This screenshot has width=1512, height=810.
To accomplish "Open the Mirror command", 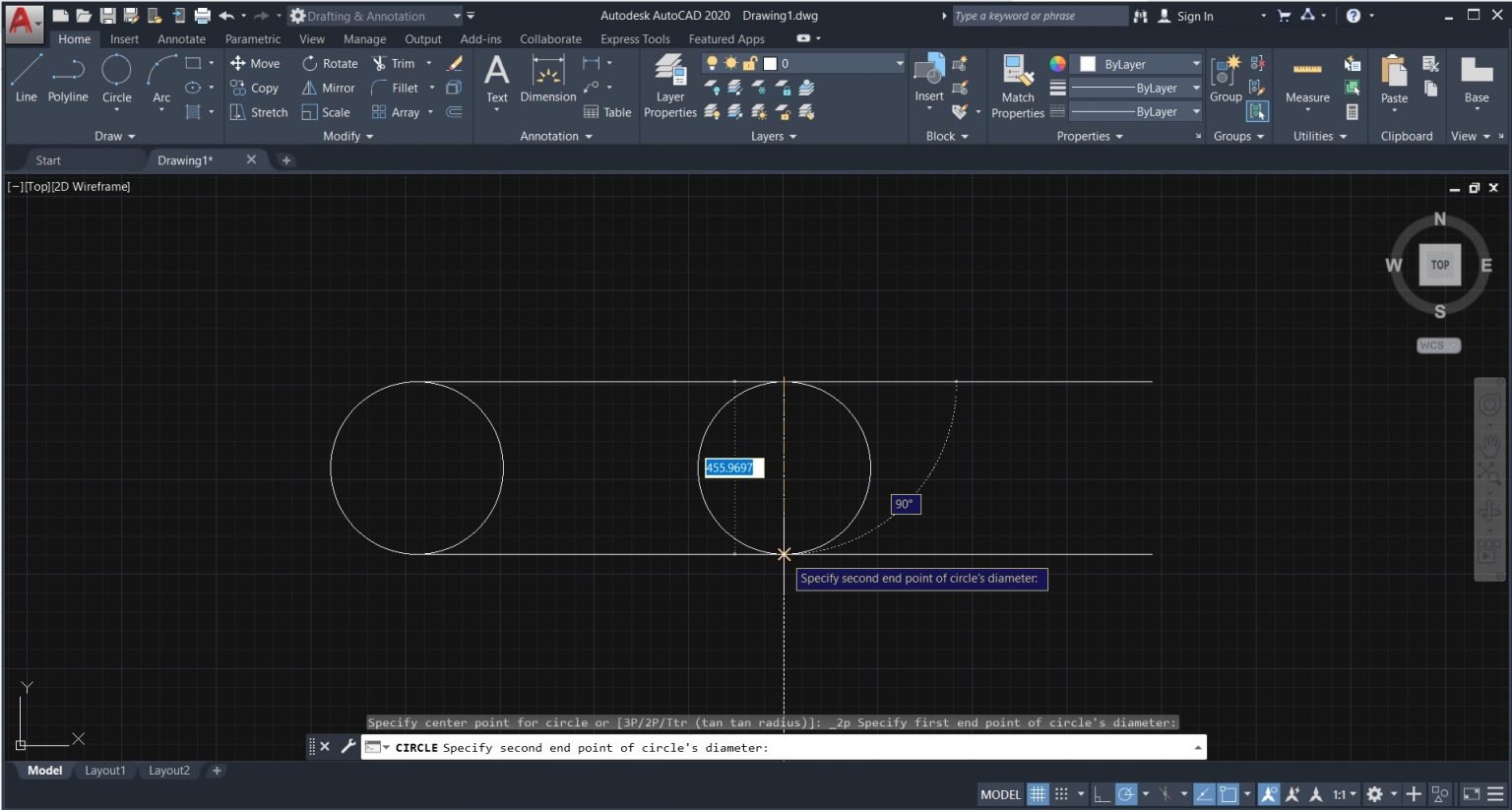I will tap(327, 88).
